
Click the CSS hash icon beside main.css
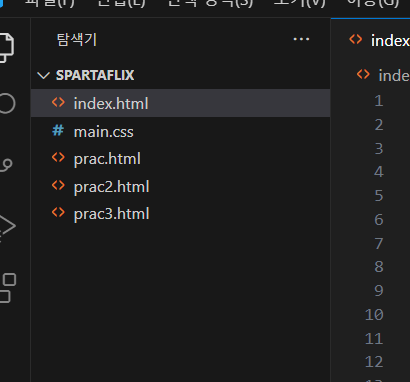point(58,130)
